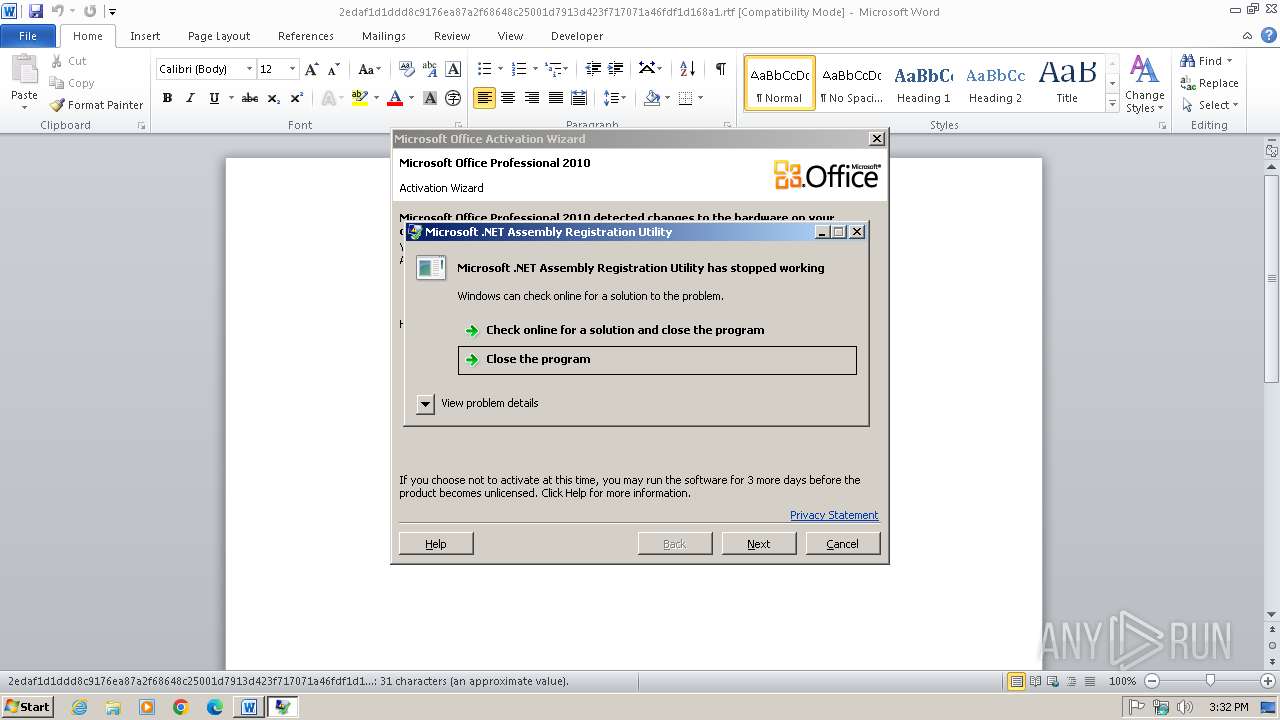This screenshot has width=1280, height=720.
Task: Toggle underline formatting
Action: pyautogui.click(x=214, y=98)
